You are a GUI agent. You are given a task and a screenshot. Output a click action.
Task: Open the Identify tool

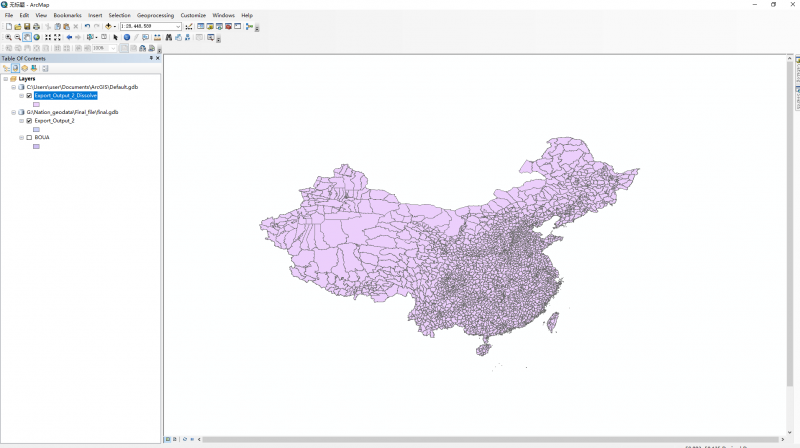tap(127, 37)
